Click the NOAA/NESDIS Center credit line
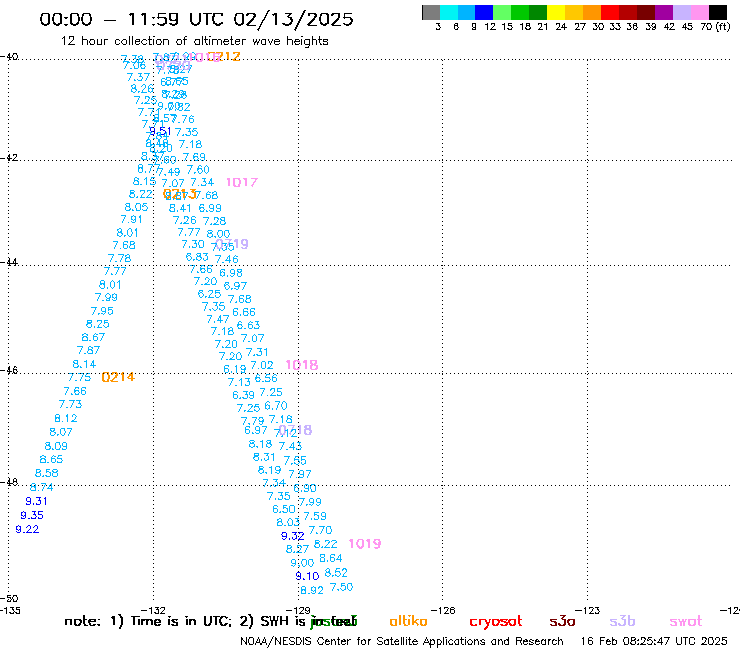 pos(402,642)
